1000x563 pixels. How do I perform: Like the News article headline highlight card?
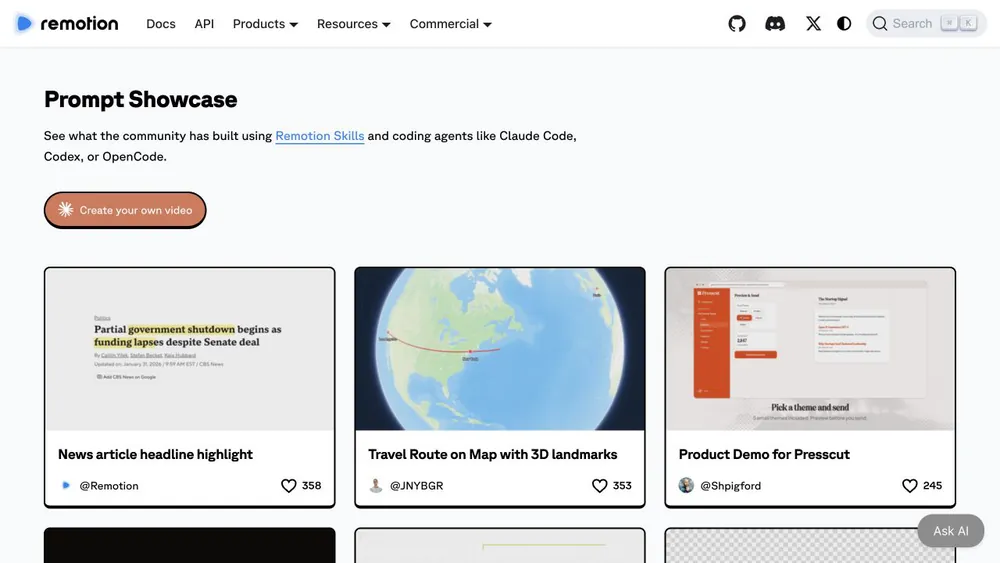(x=288, y=486)
